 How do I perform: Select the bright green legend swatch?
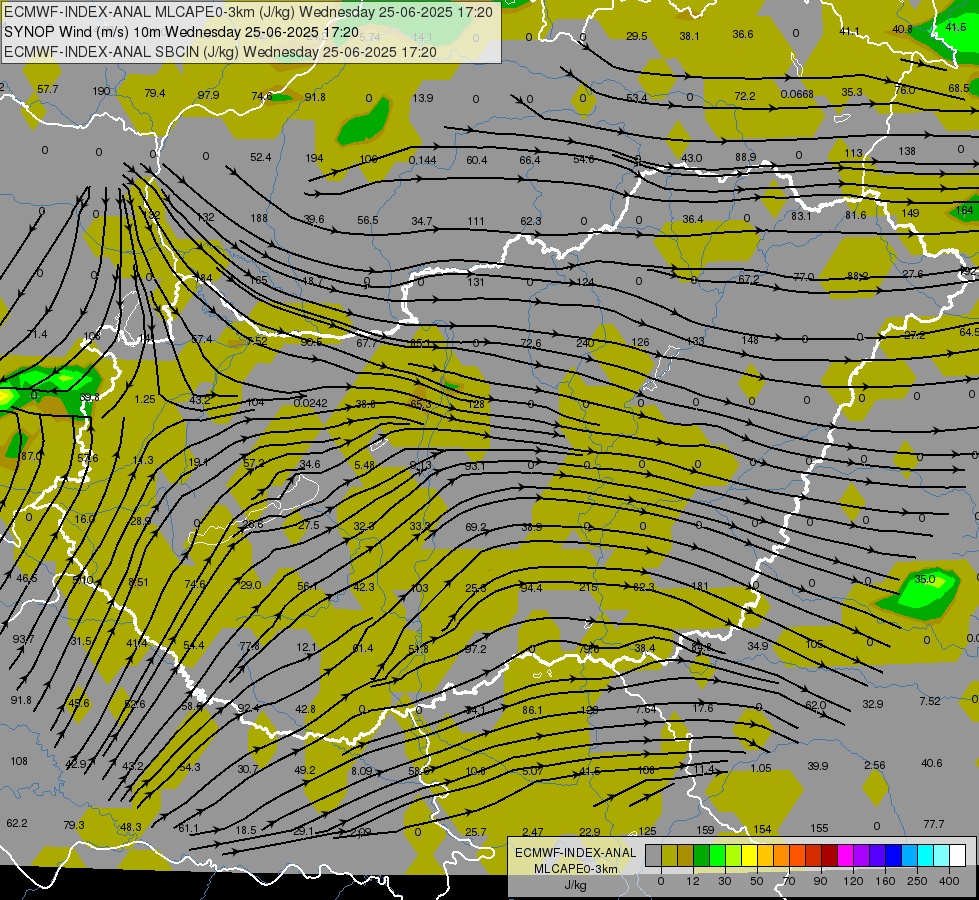tap(717, 856)
